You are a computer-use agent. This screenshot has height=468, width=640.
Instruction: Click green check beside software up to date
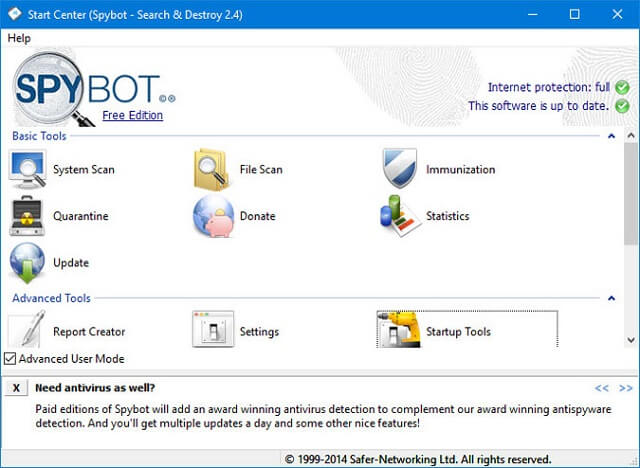point(622,106)
